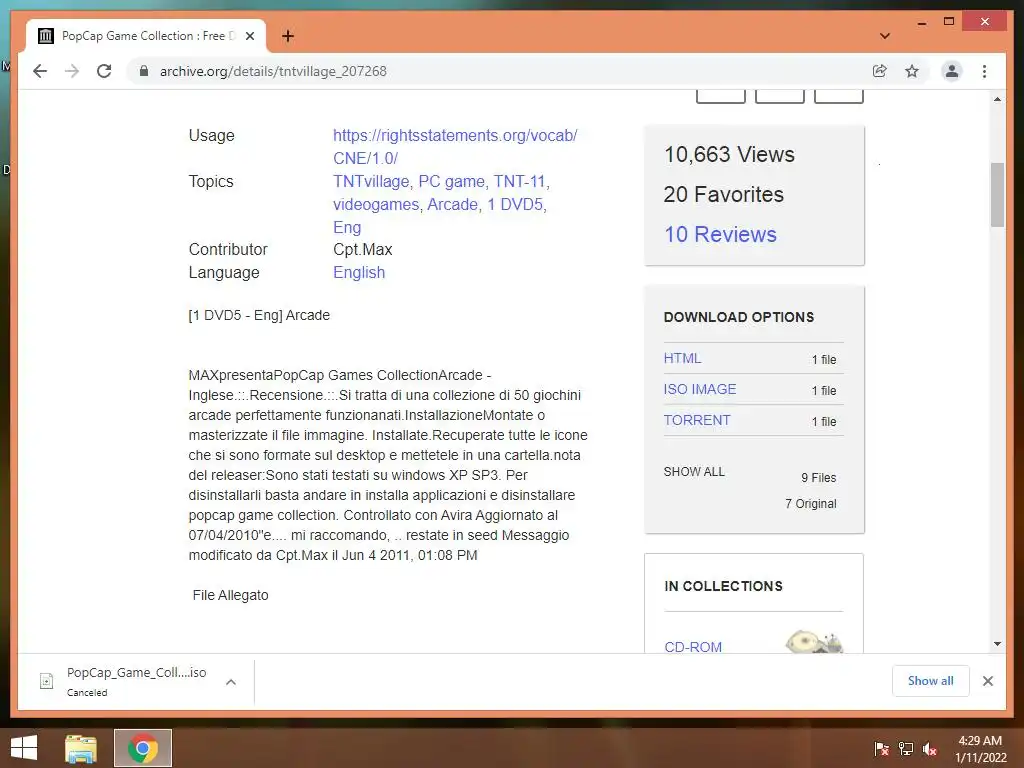Open the videogames topic link
The width and height of the screenshot is (1024, 768).
click(376, 204)
